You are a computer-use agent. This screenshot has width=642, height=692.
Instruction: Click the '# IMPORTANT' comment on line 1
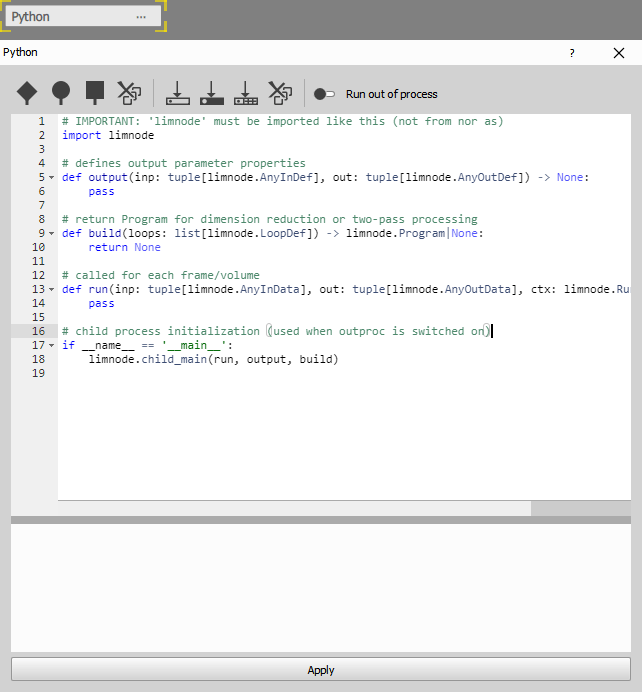pos(282,121)
